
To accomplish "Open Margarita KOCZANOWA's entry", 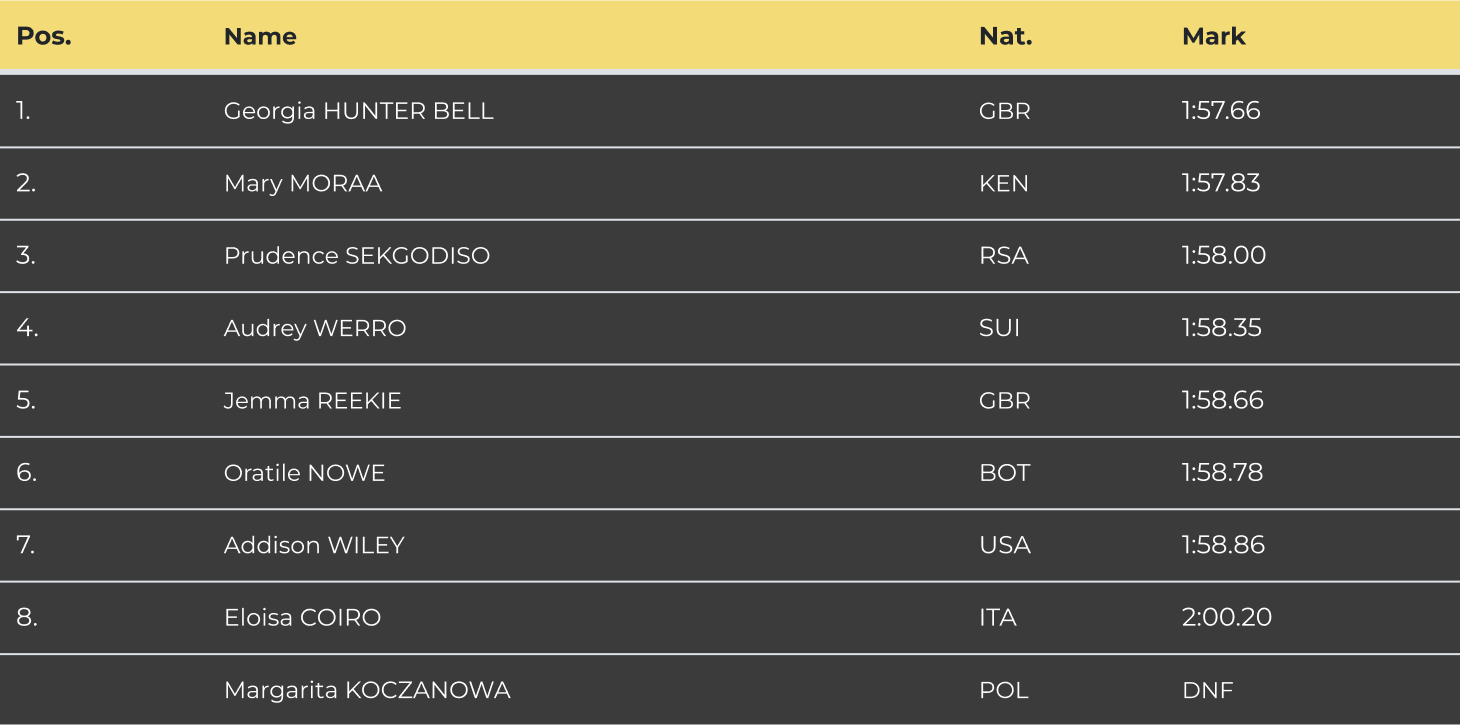I will (x=366, y=691).
